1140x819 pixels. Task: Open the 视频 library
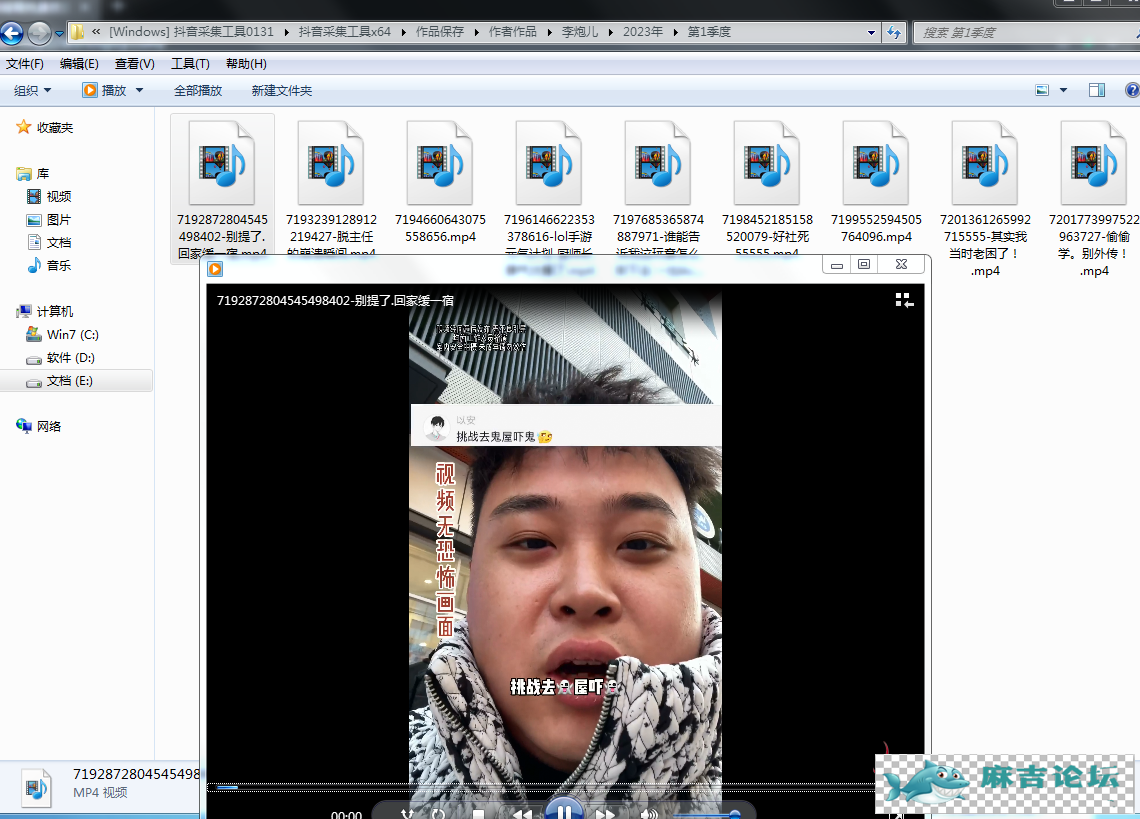coord(49,196)
